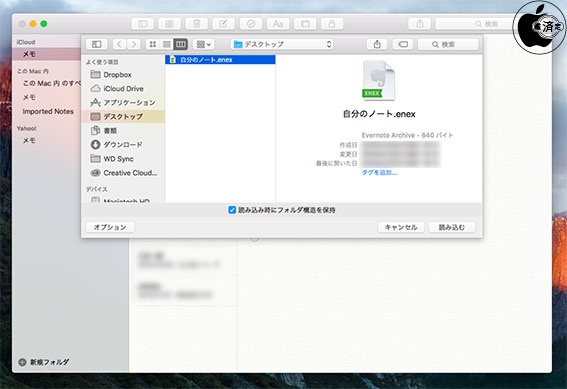This screenshot has width=567, height=389.
Task: Select メモ under iCloud in Notes
Action: point(46,54)
